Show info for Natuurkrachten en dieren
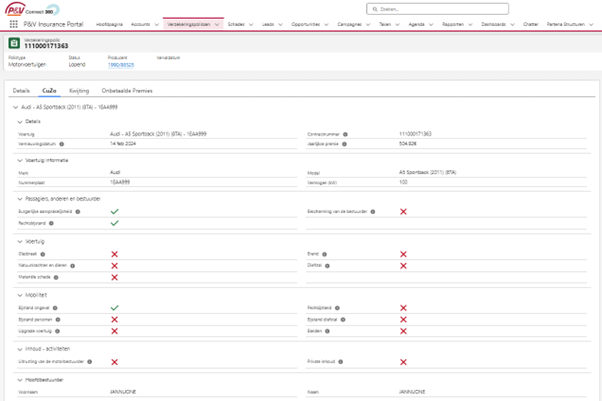 pyautogui.click(x=73, y=266)
